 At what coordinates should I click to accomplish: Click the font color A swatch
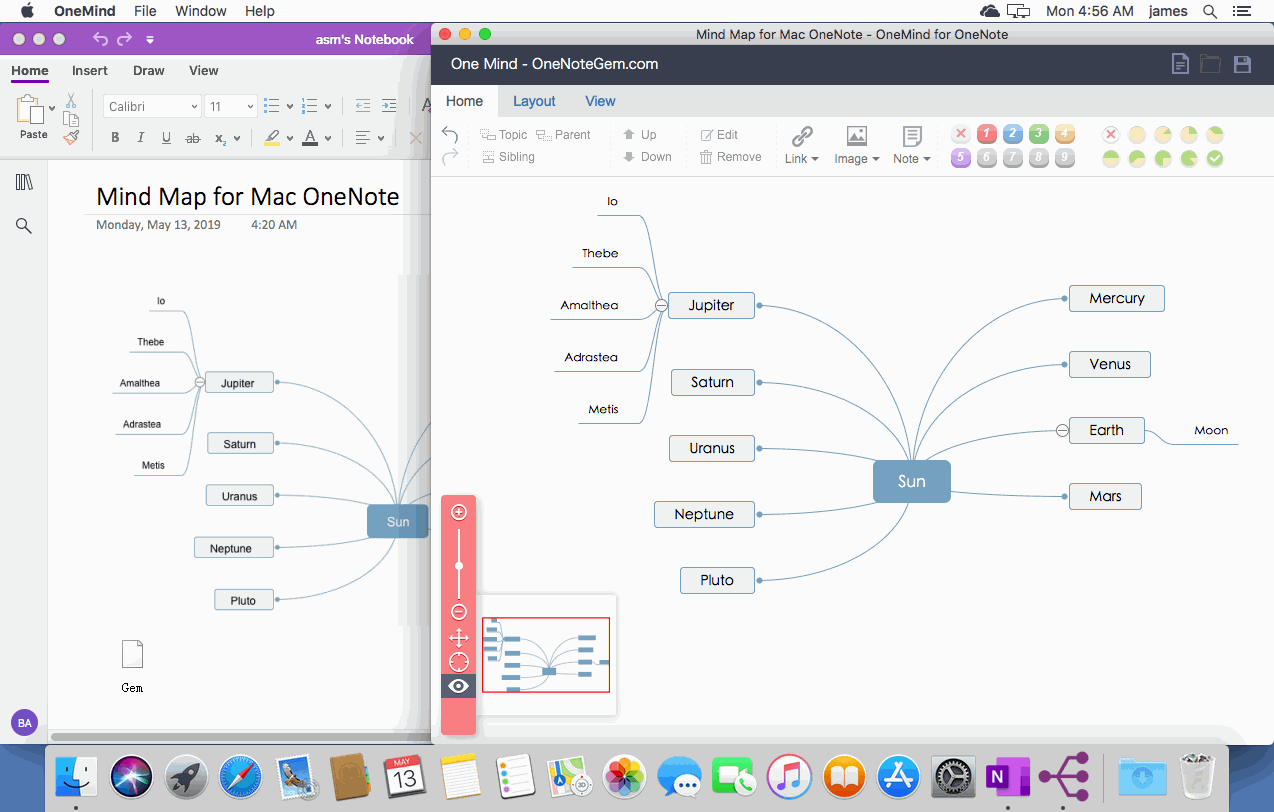tap(311, 138)
